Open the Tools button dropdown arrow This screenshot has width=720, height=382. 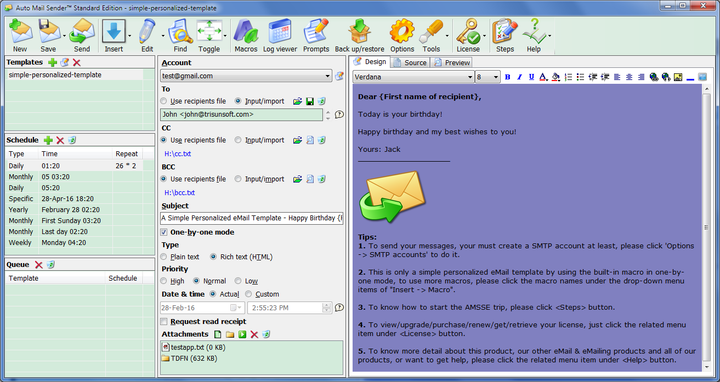tap(447, 36)
